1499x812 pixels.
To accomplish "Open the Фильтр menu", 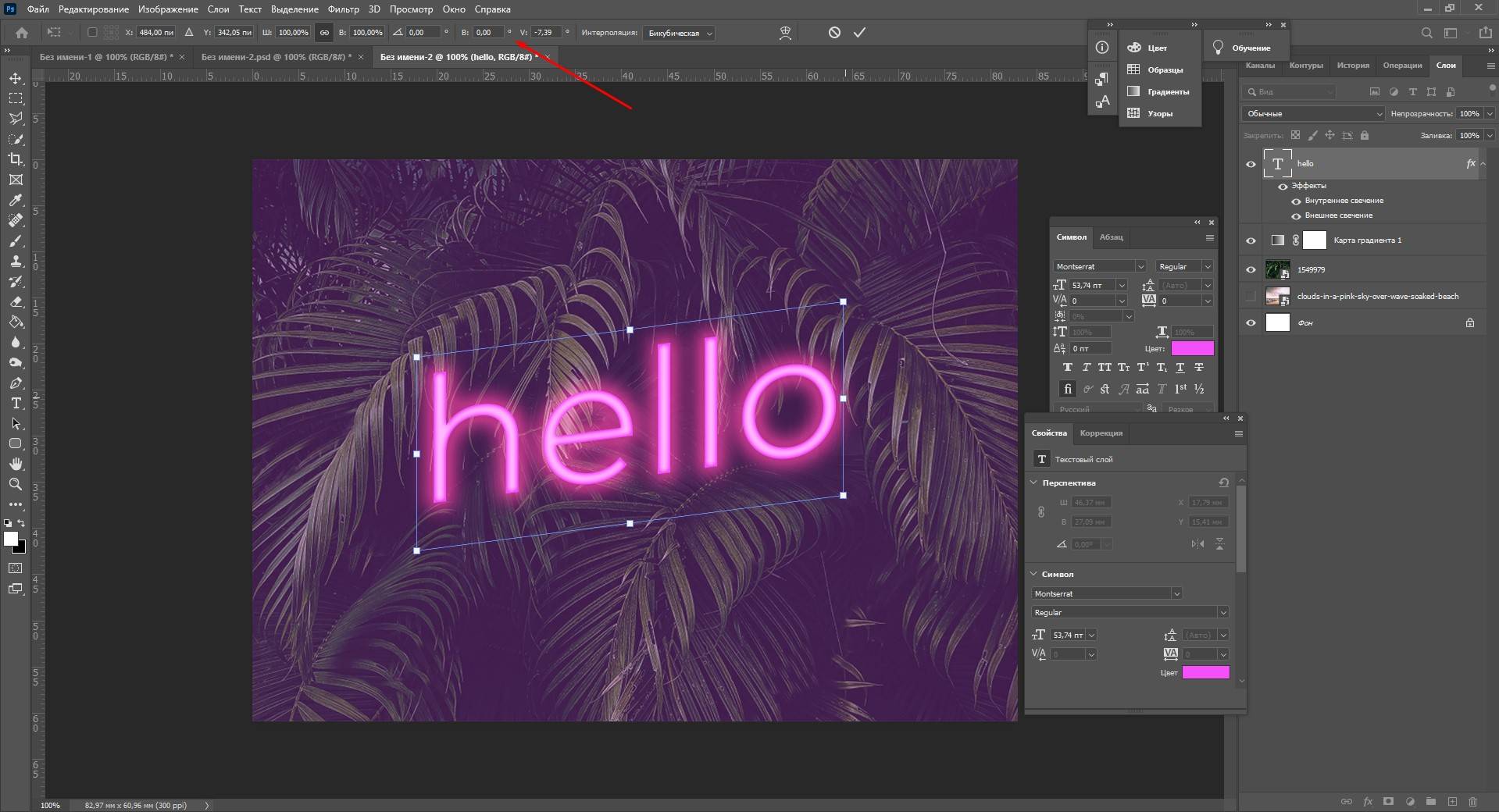I will pyautogui.click(x=343, y=9).
